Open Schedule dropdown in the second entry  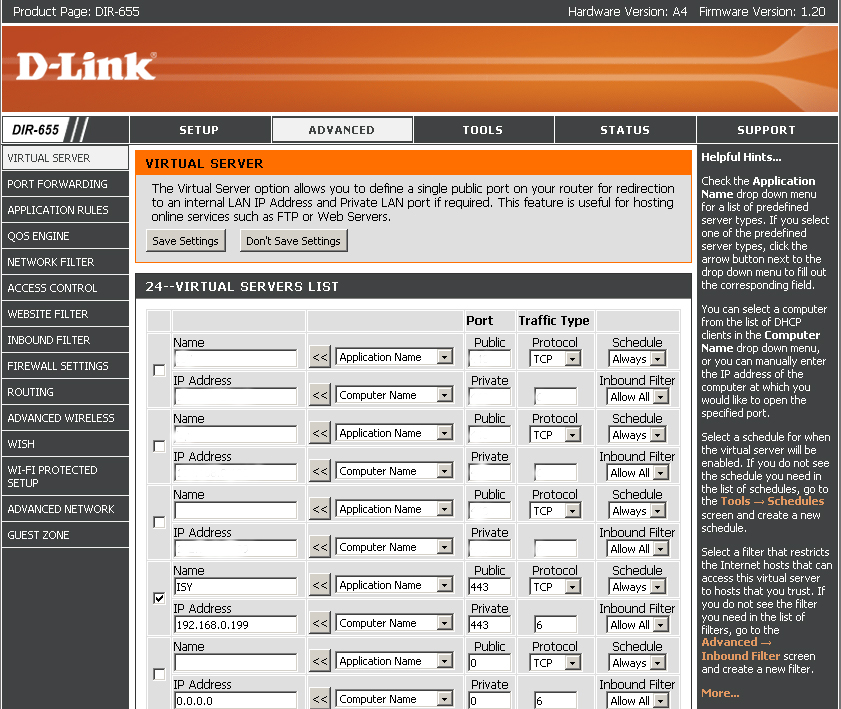click(637, 435)
